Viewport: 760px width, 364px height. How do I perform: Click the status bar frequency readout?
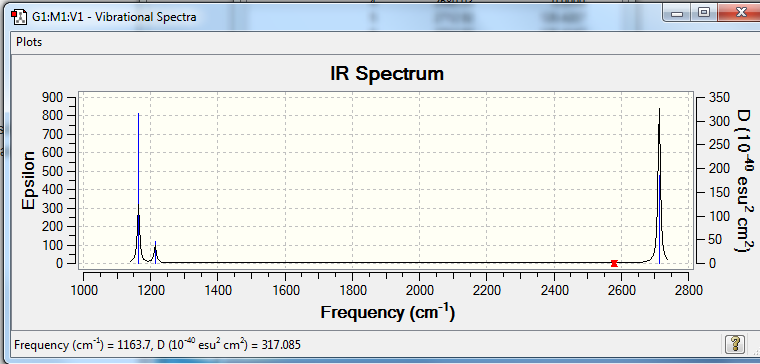point(158,345)
